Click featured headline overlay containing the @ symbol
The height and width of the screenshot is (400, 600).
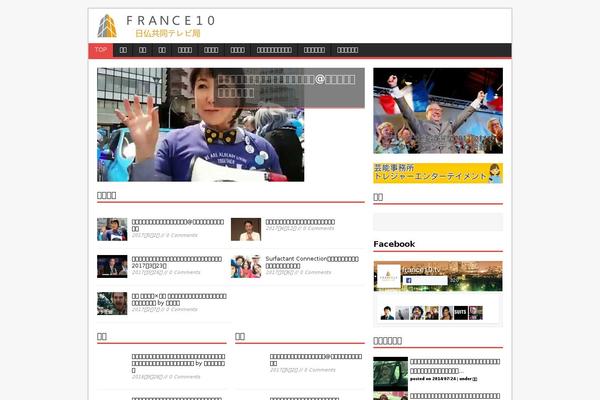point(289,87)
